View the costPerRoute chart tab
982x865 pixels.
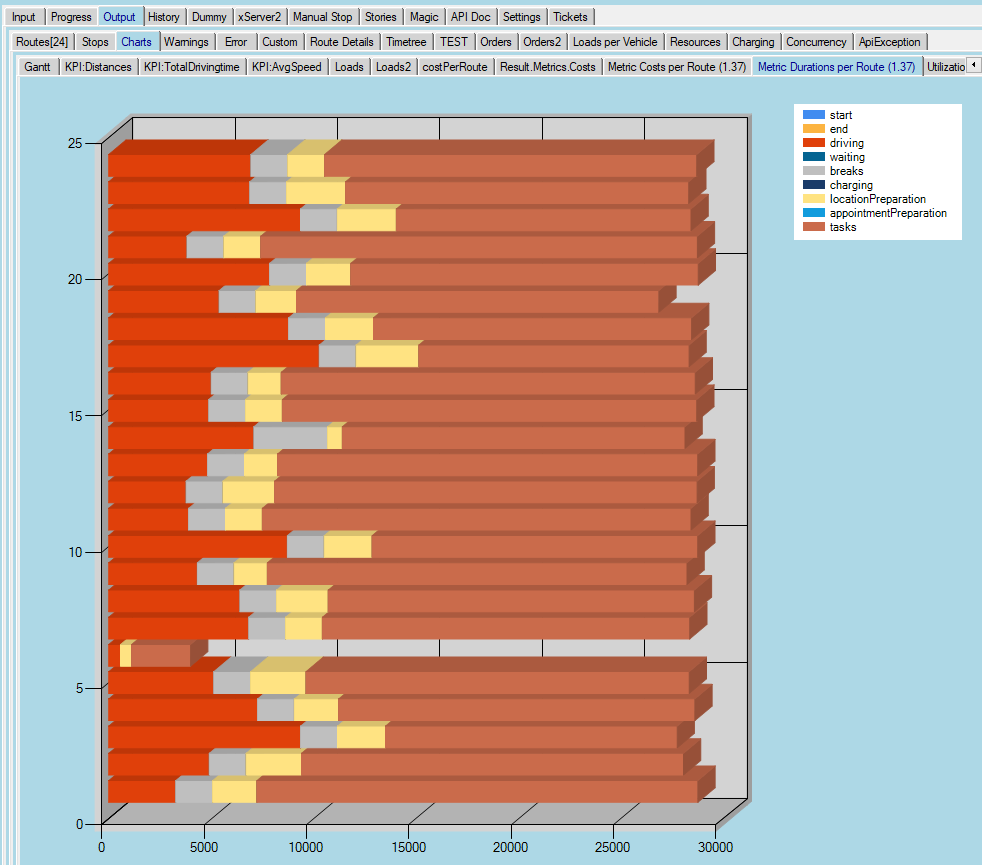455,67
